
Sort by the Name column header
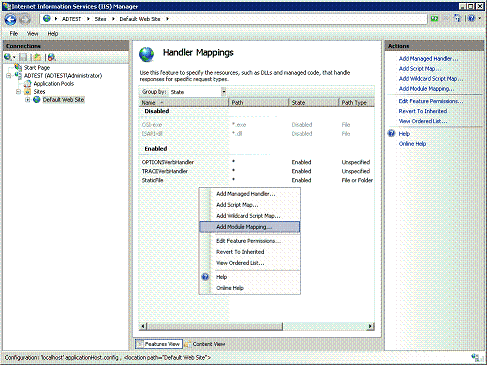pos(184,103)
